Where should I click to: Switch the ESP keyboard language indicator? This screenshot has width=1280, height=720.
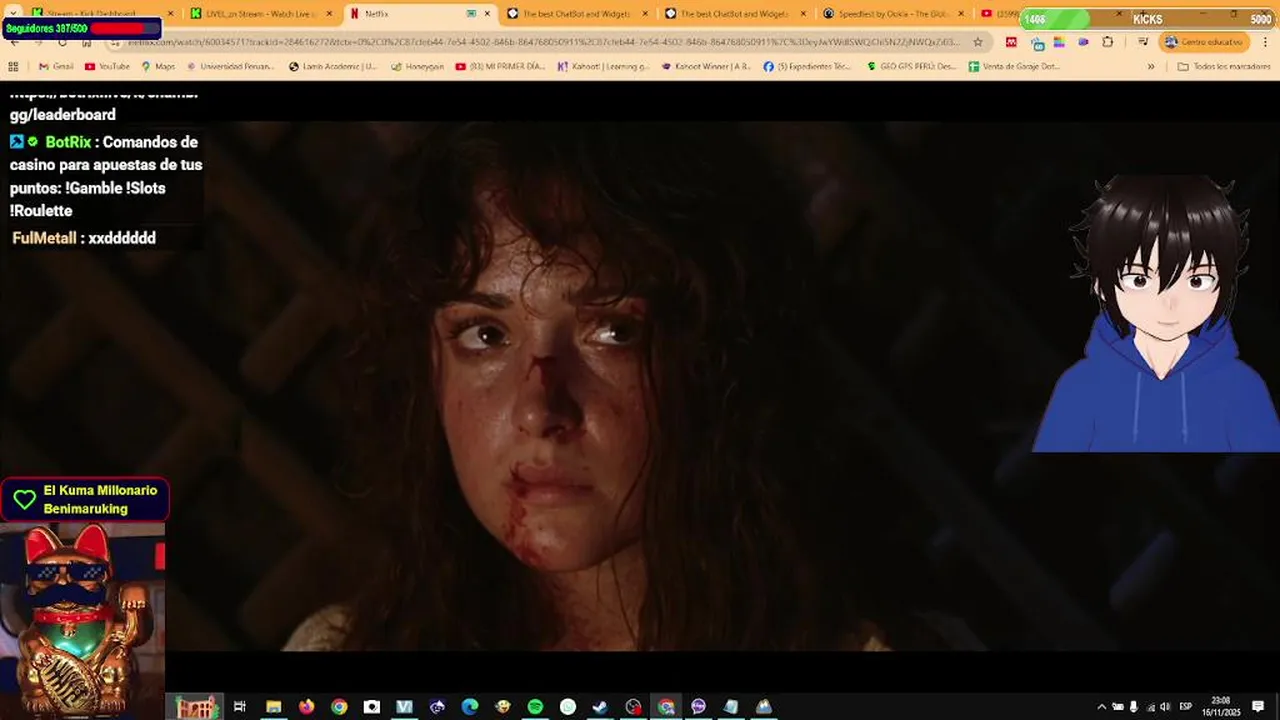(1185, 707)
